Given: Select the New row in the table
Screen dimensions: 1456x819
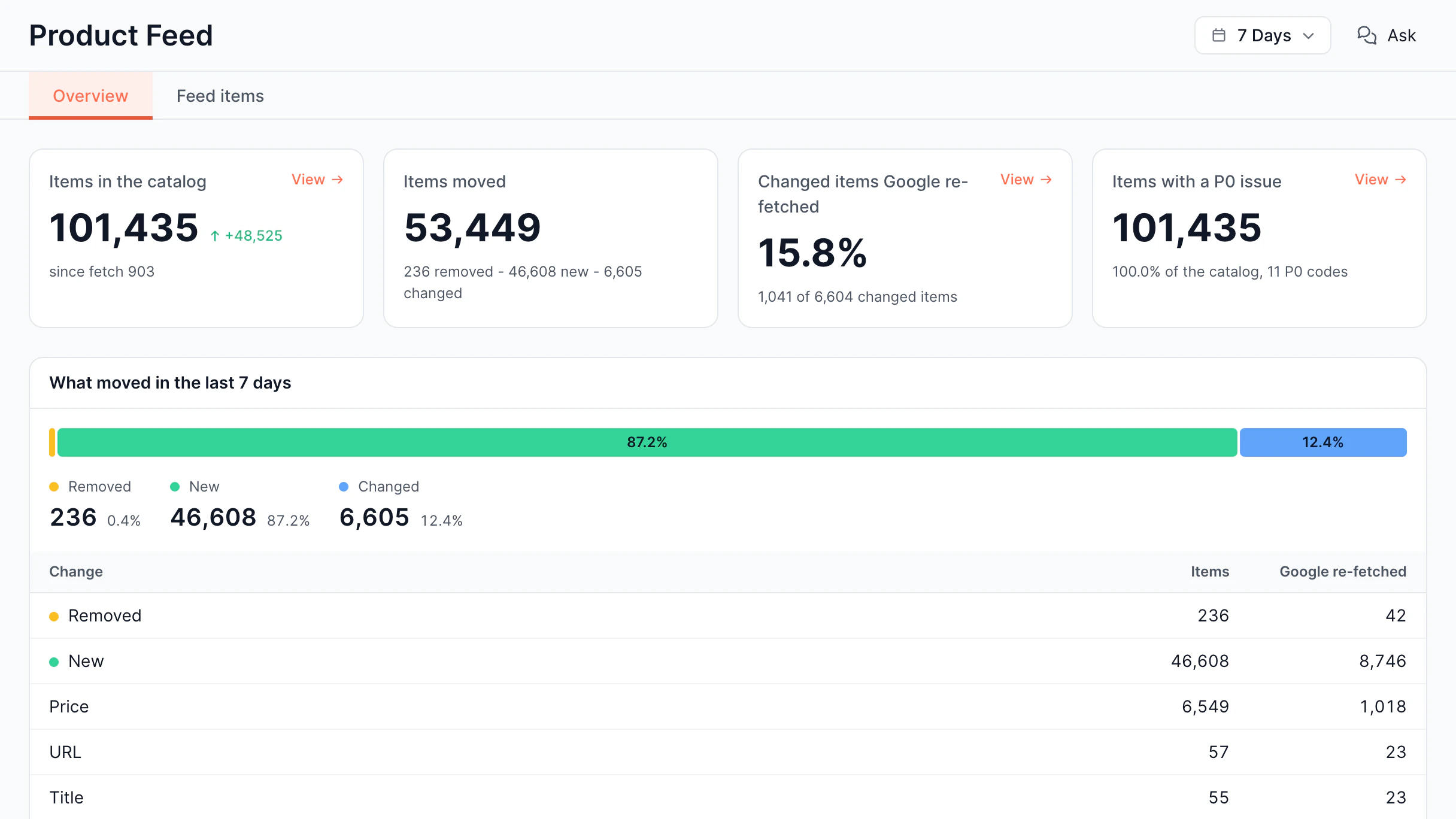Looking at the screenshot, I should 728,661.
